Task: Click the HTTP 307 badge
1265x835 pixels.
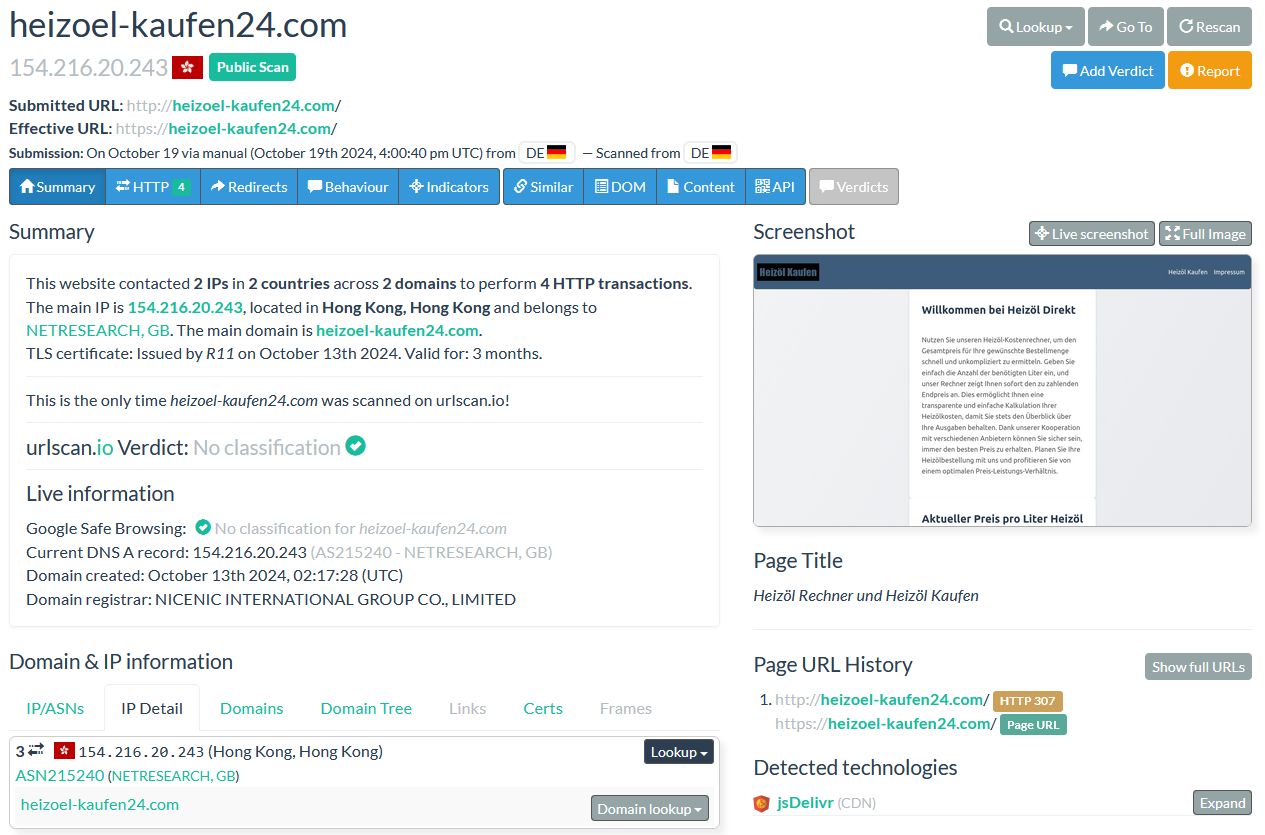Action: 1027,701
